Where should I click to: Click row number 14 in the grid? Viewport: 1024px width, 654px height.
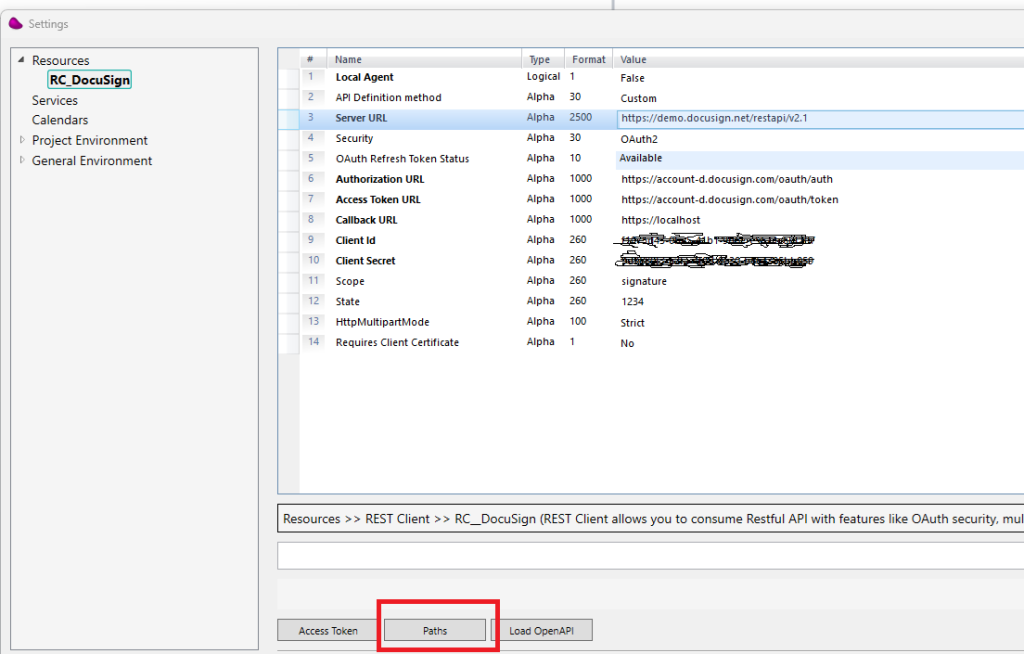point(313,342)
